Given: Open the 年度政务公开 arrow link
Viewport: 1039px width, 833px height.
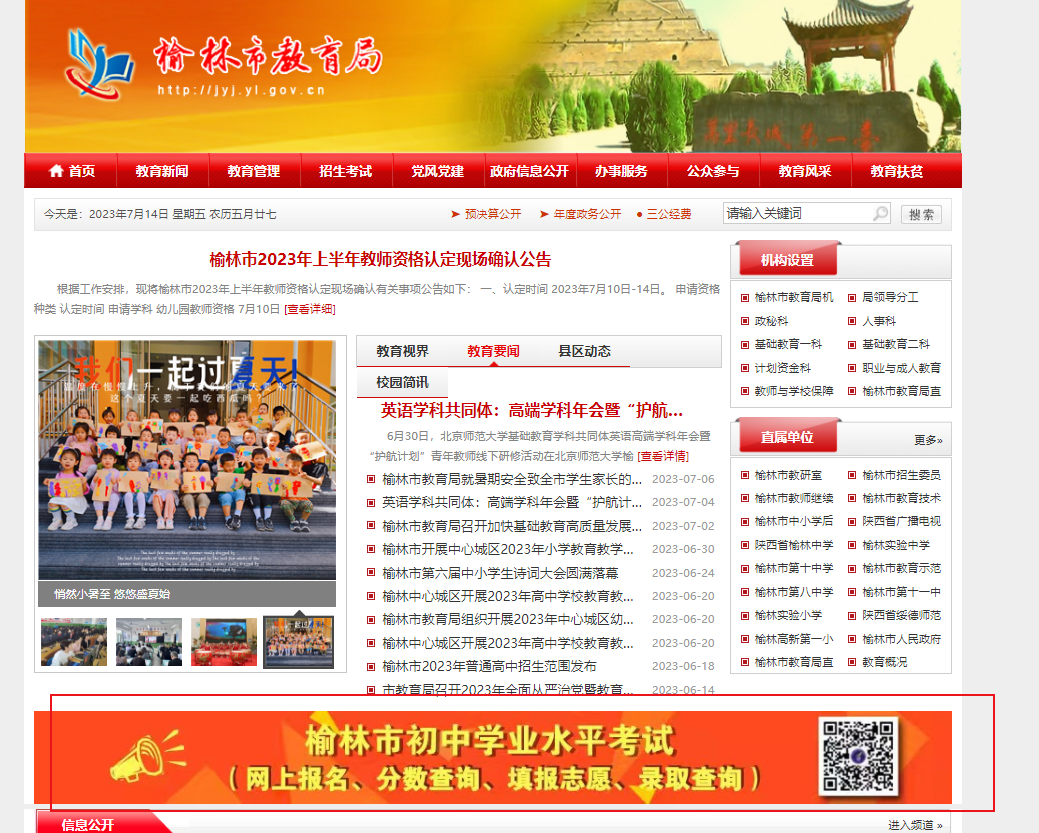Looking at the screenshot, I should [580, 214].
